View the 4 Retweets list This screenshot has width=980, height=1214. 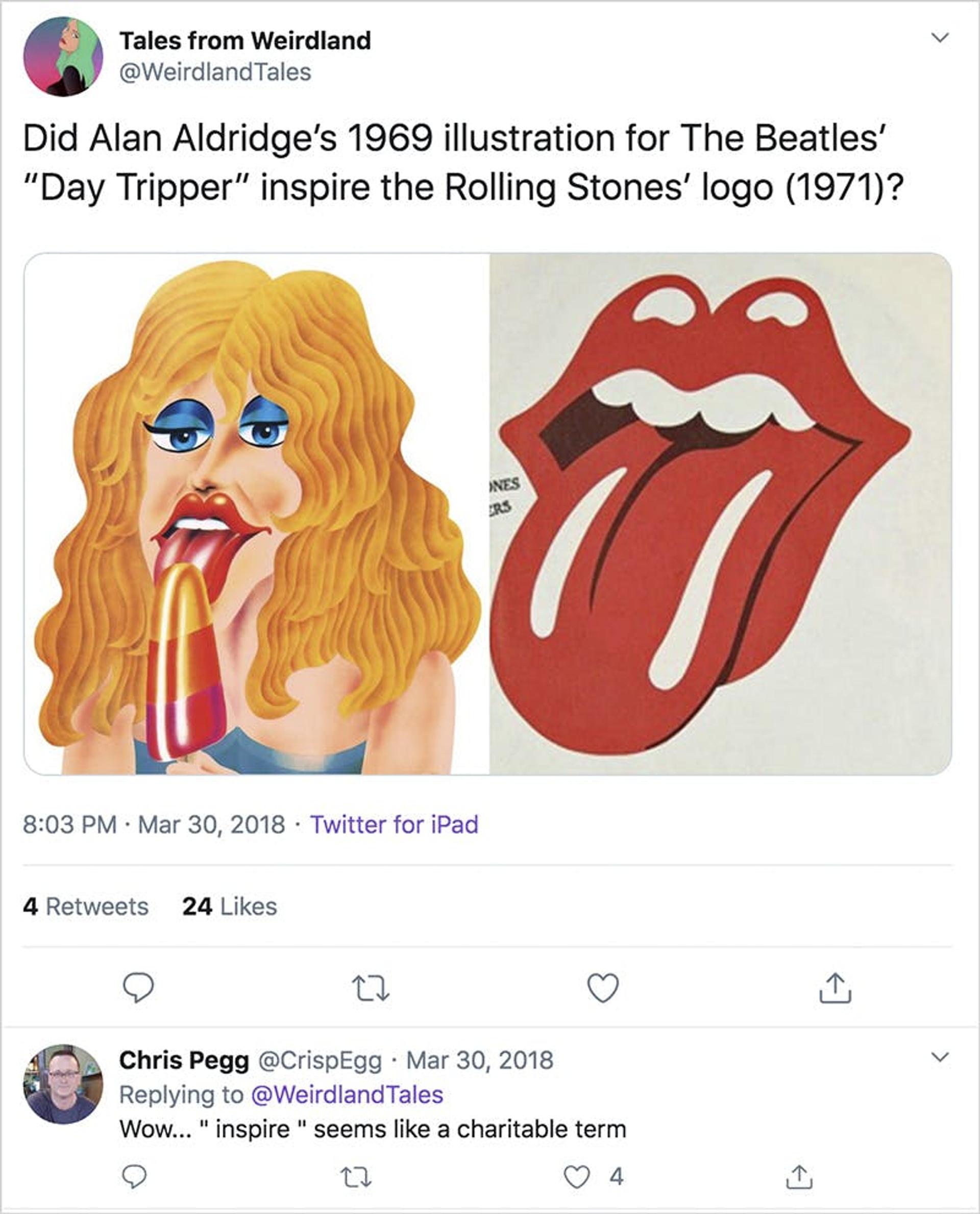click(x=86, y=906)
